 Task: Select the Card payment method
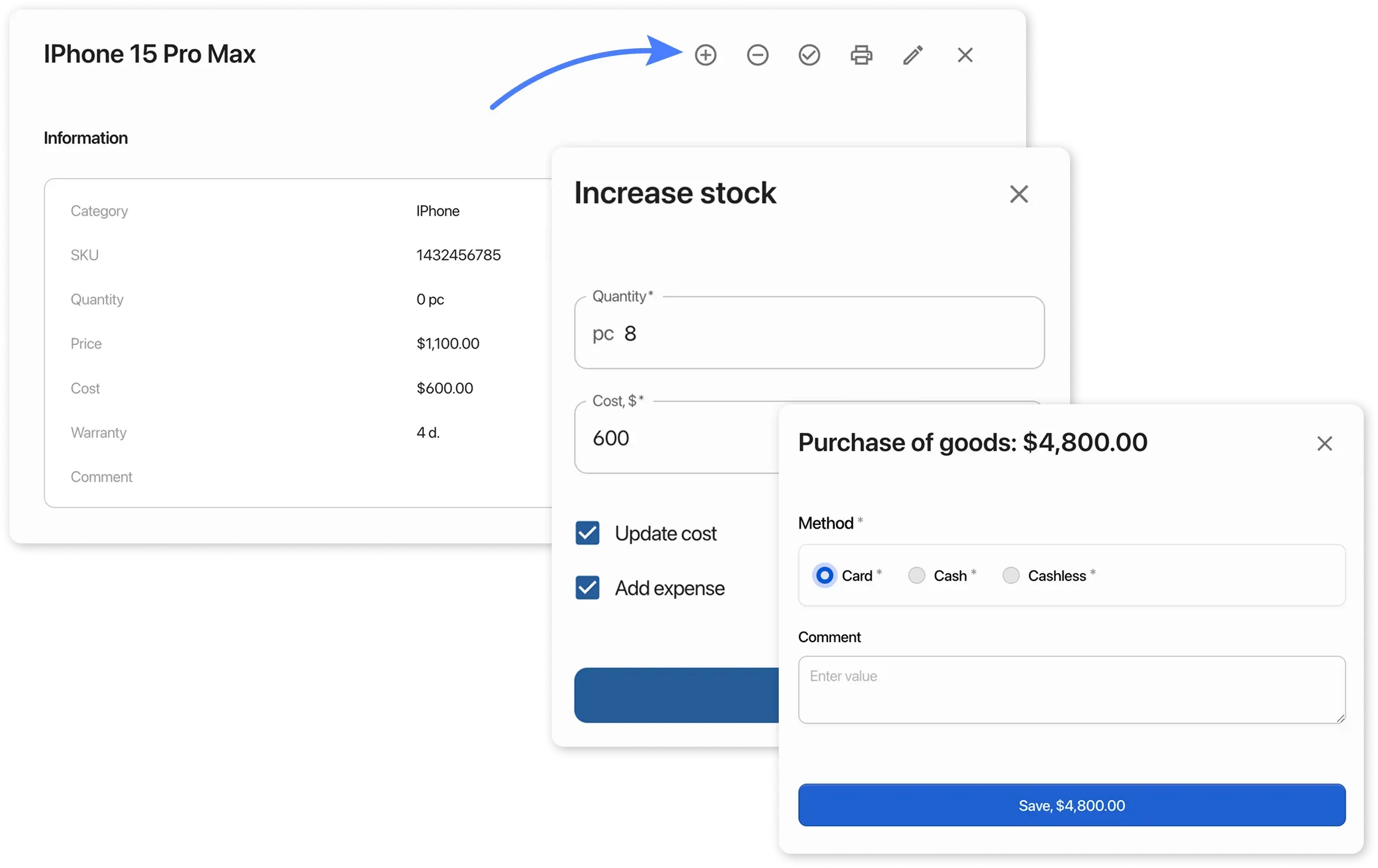point(825,575)
